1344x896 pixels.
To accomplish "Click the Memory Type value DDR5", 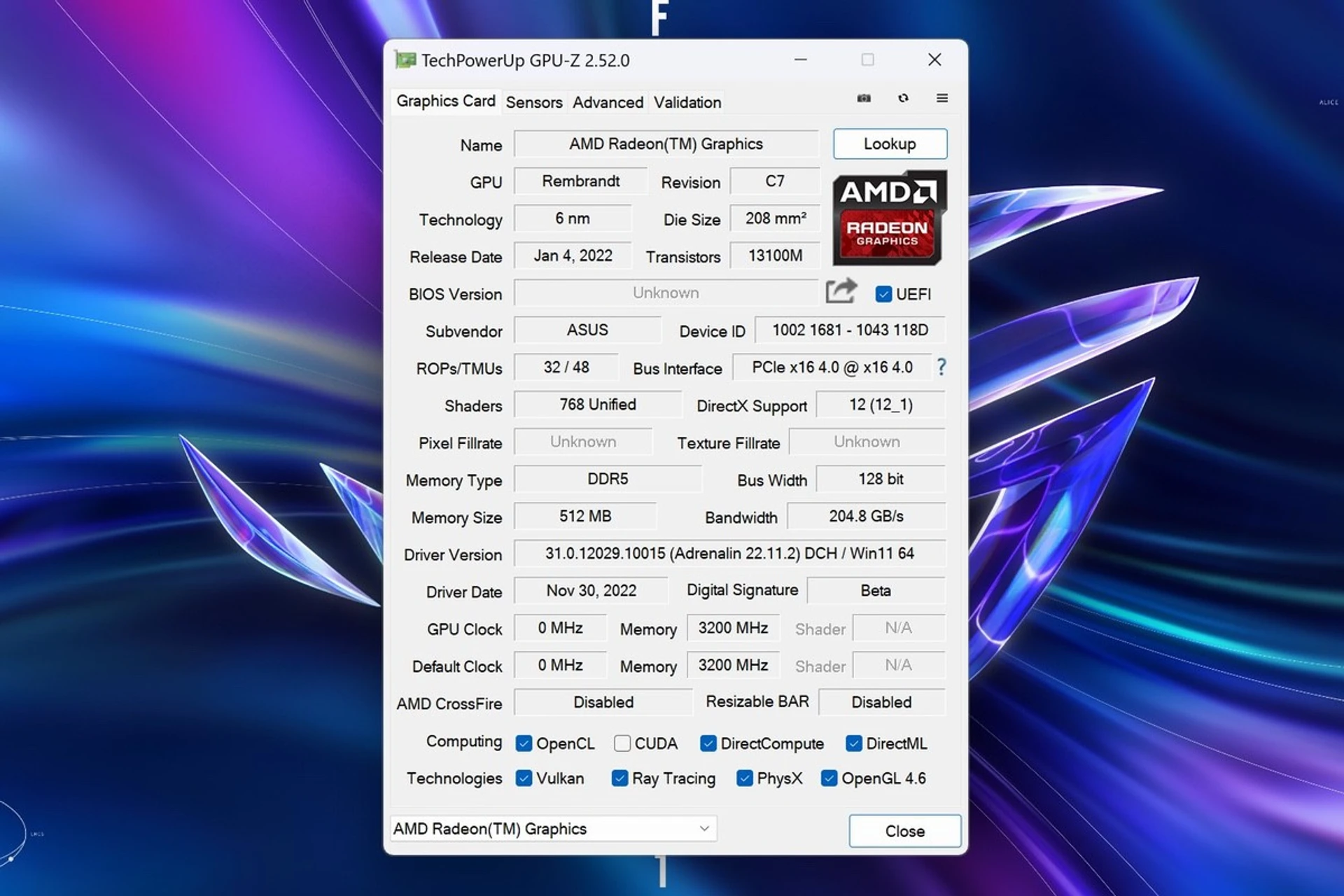I will pos(608,479).
